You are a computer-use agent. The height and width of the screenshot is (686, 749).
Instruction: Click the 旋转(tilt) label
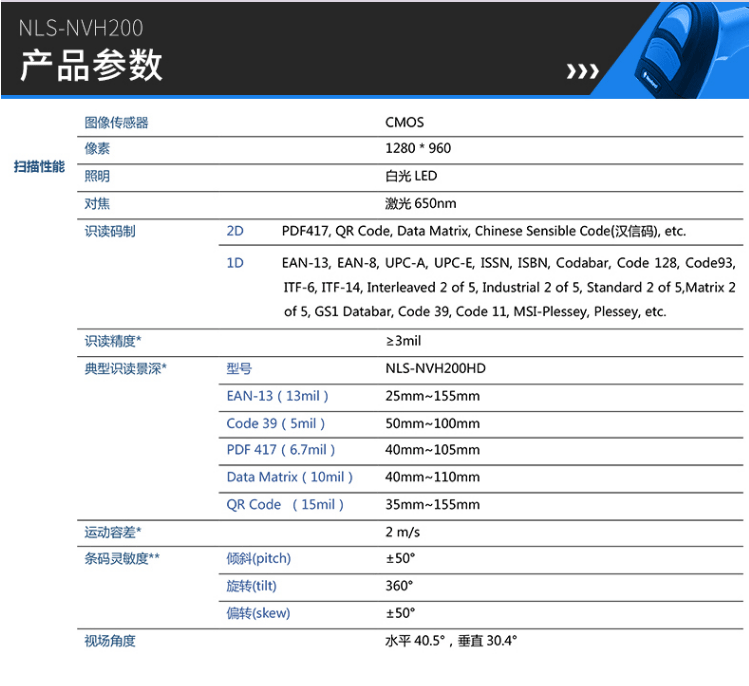point(251,586)
